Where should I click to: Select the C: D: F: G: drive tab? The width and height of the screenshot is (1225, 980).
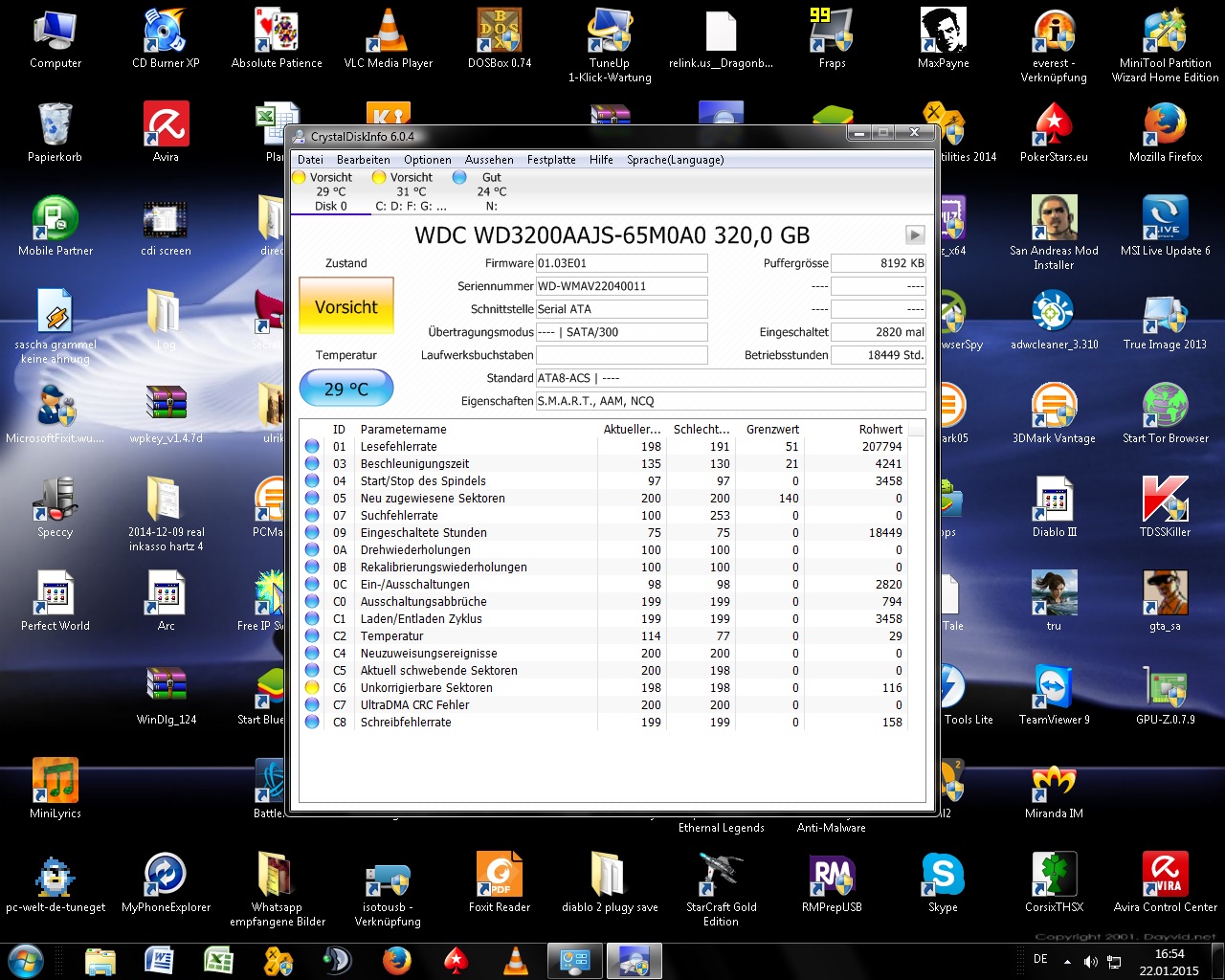(x=411, y=191)
